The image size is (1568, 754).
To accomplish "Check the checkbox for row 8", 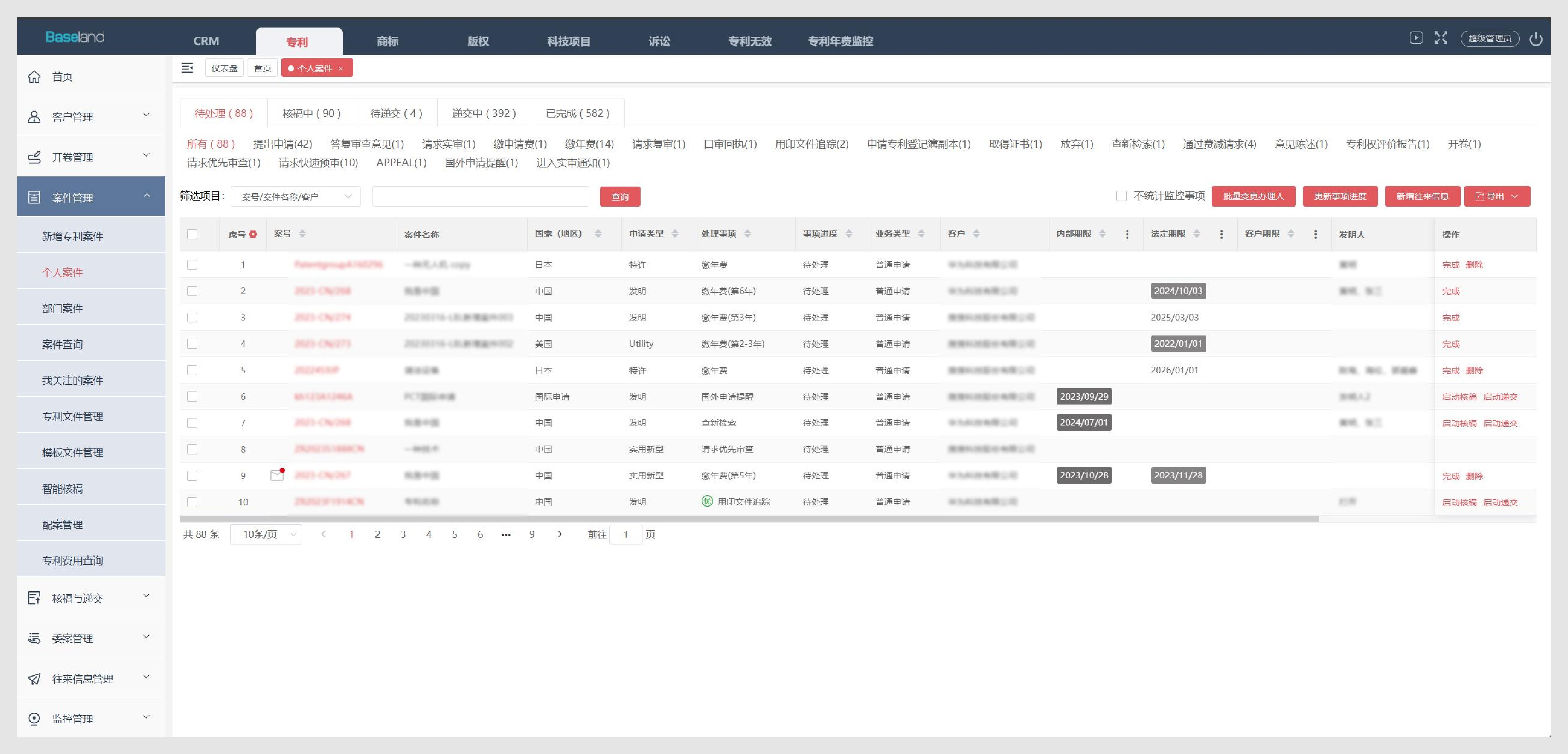I will click(192, 449).
